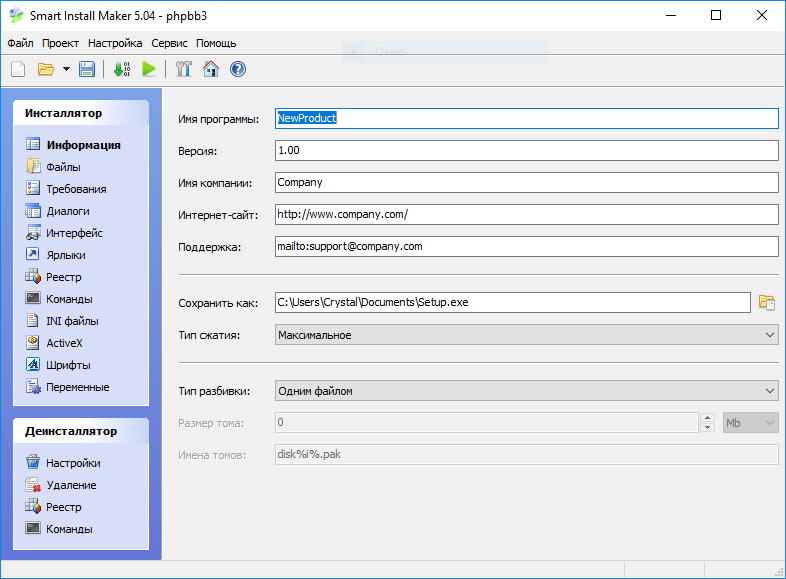786x579 pixels.
Task: Open installer Реестр section
Action: [x=54, y=277]
